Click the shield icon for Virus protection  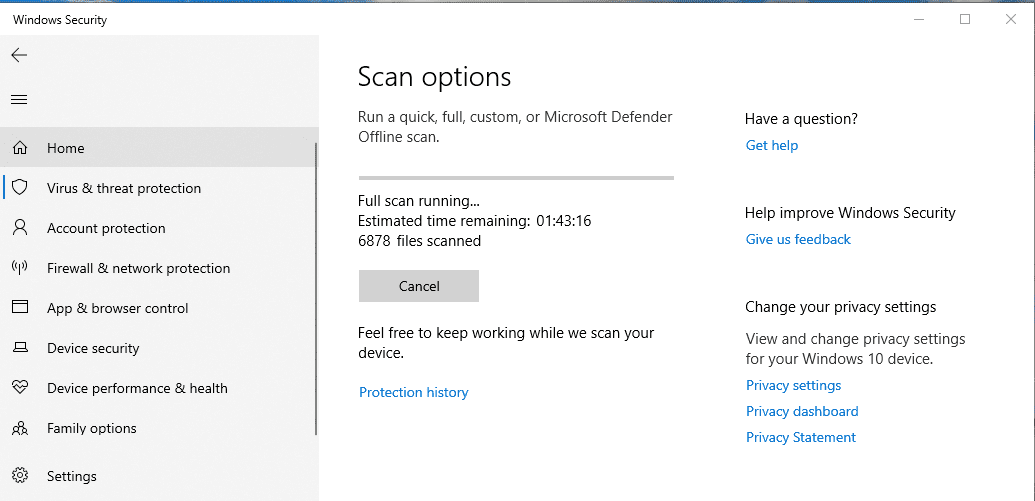click(20, 188)
